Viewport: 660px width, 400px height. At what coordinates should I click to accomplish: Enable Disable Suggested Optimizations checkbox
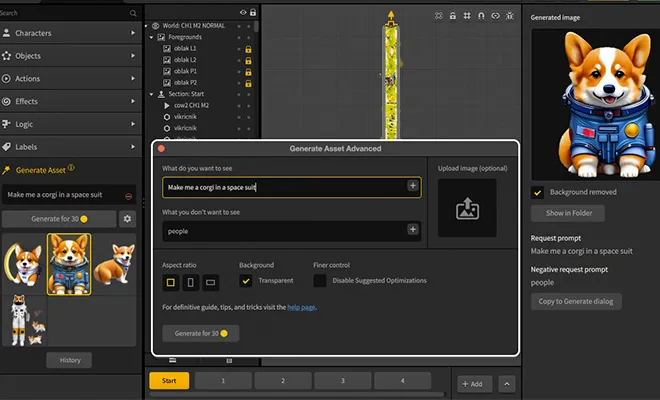point(319,281)
